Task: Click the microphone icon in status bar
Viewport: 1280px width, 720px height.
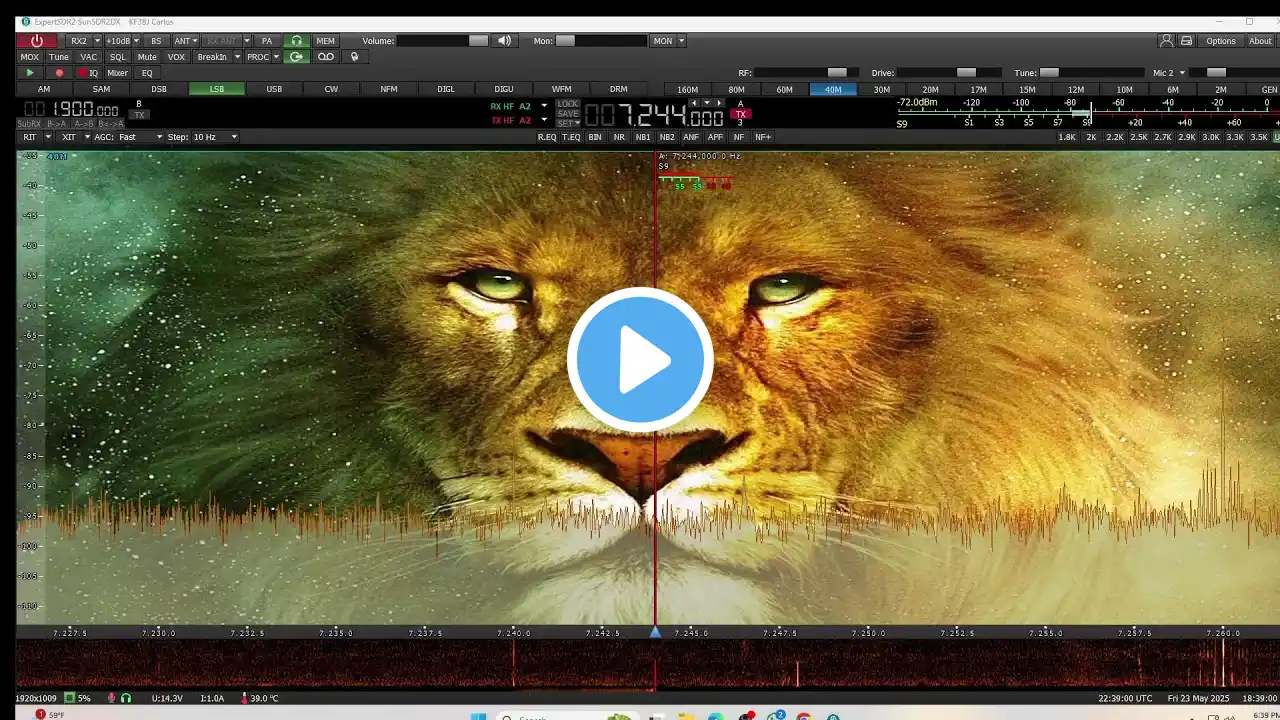Action: 112,698
